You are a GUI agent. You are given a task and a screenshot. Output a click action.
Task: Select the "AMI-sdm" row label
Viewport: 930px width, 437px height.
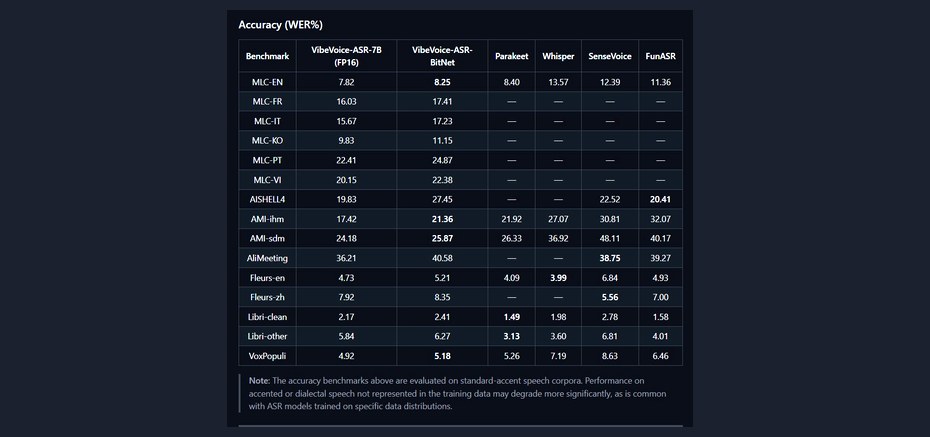tap(267, 238)
